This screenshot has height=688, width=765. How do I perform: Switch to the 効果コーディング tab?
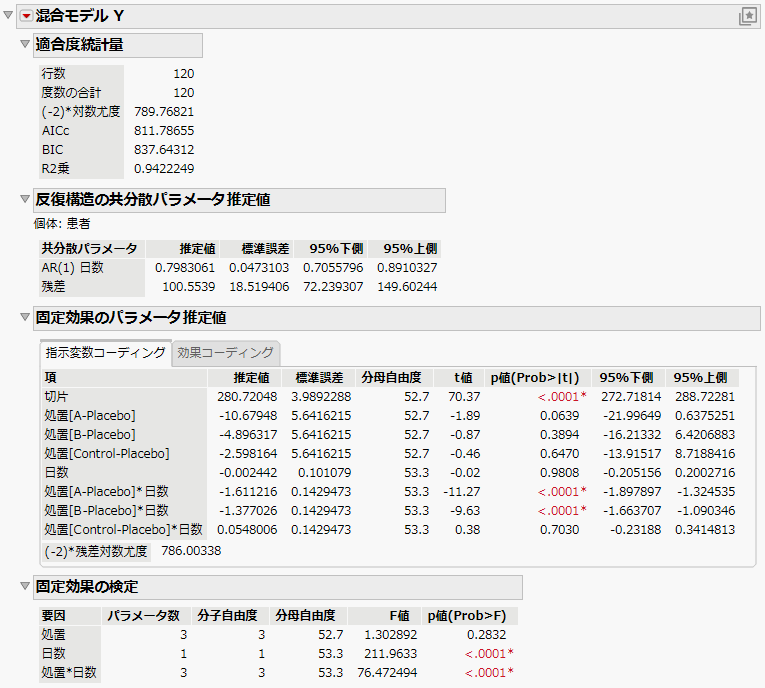pyautogui.click(x=225, y=353)
